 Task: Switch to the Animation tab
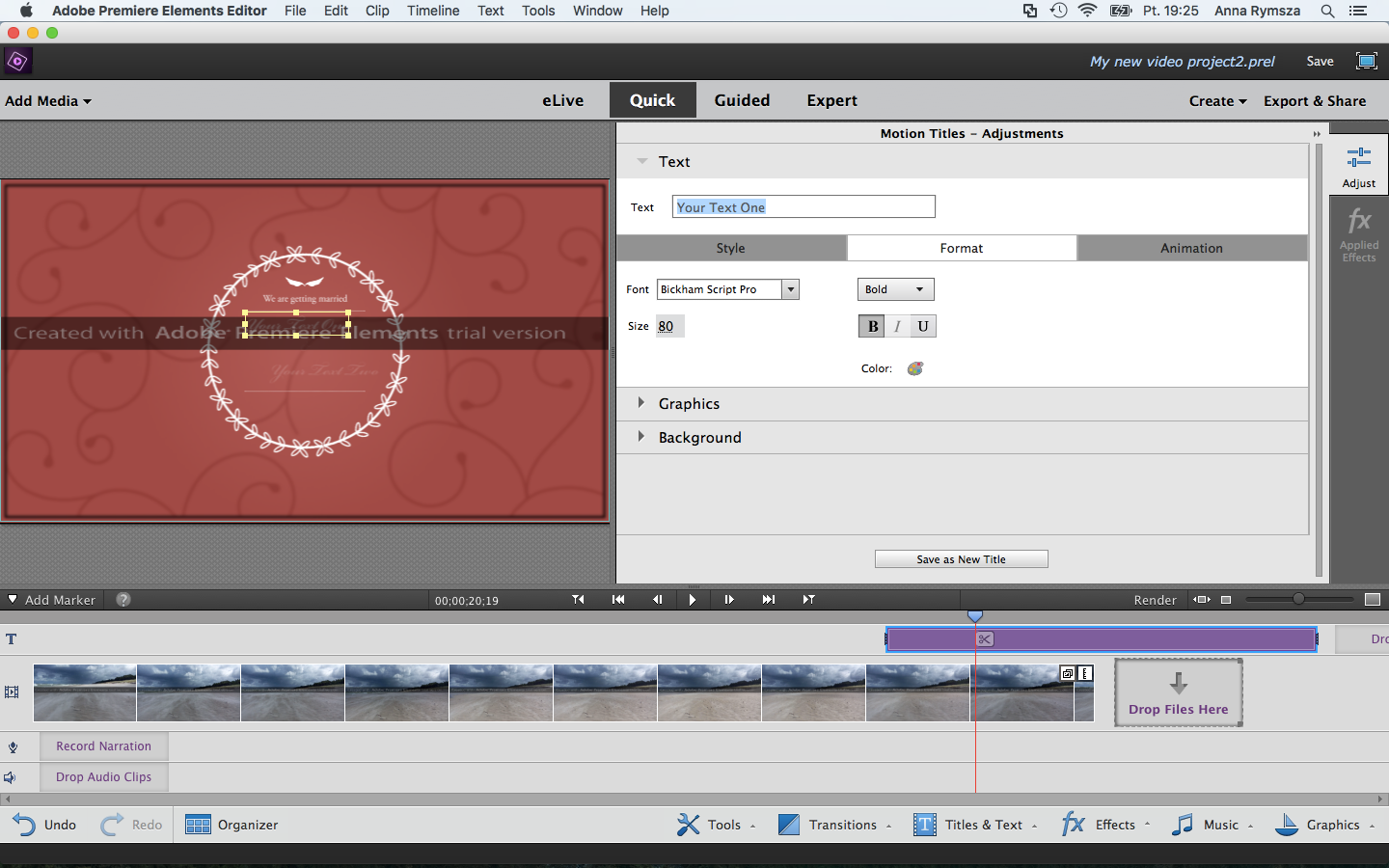tap(1191, 248)
